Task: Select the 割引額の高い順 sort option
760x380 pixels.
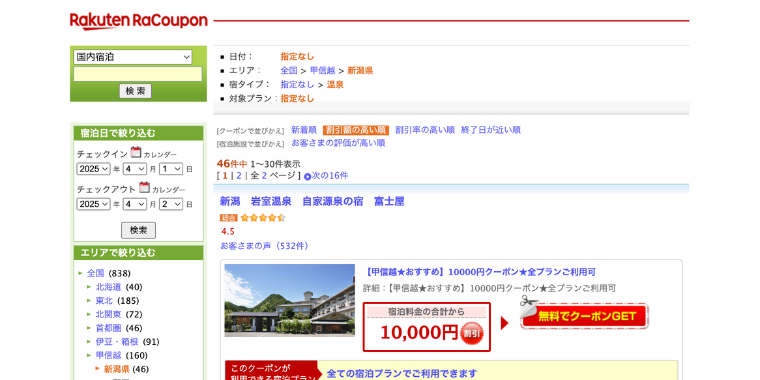Action: 356,130
